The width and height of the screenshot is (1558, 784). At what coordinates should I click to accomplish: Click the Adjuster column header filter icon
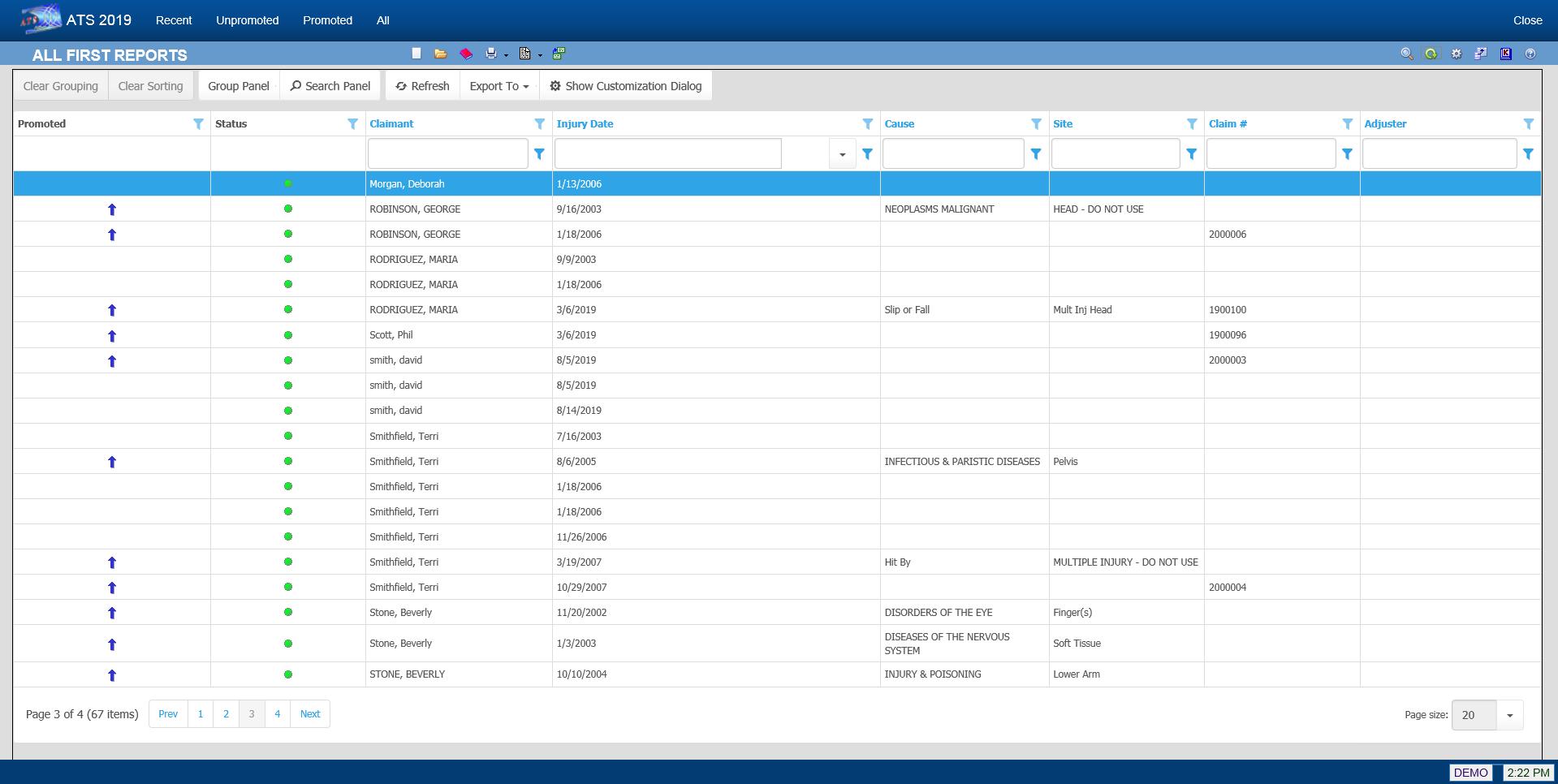[x=1528, y=124]
